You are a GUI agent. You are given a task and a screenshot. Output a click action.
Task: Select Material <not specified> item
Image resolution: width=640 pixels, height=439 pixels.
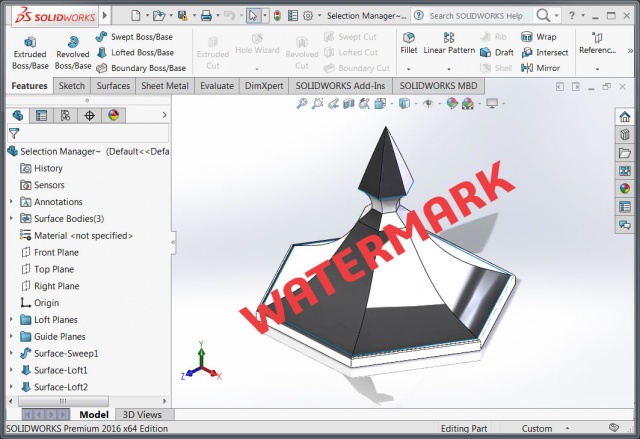pyautogui.click(x=76, y=235)
